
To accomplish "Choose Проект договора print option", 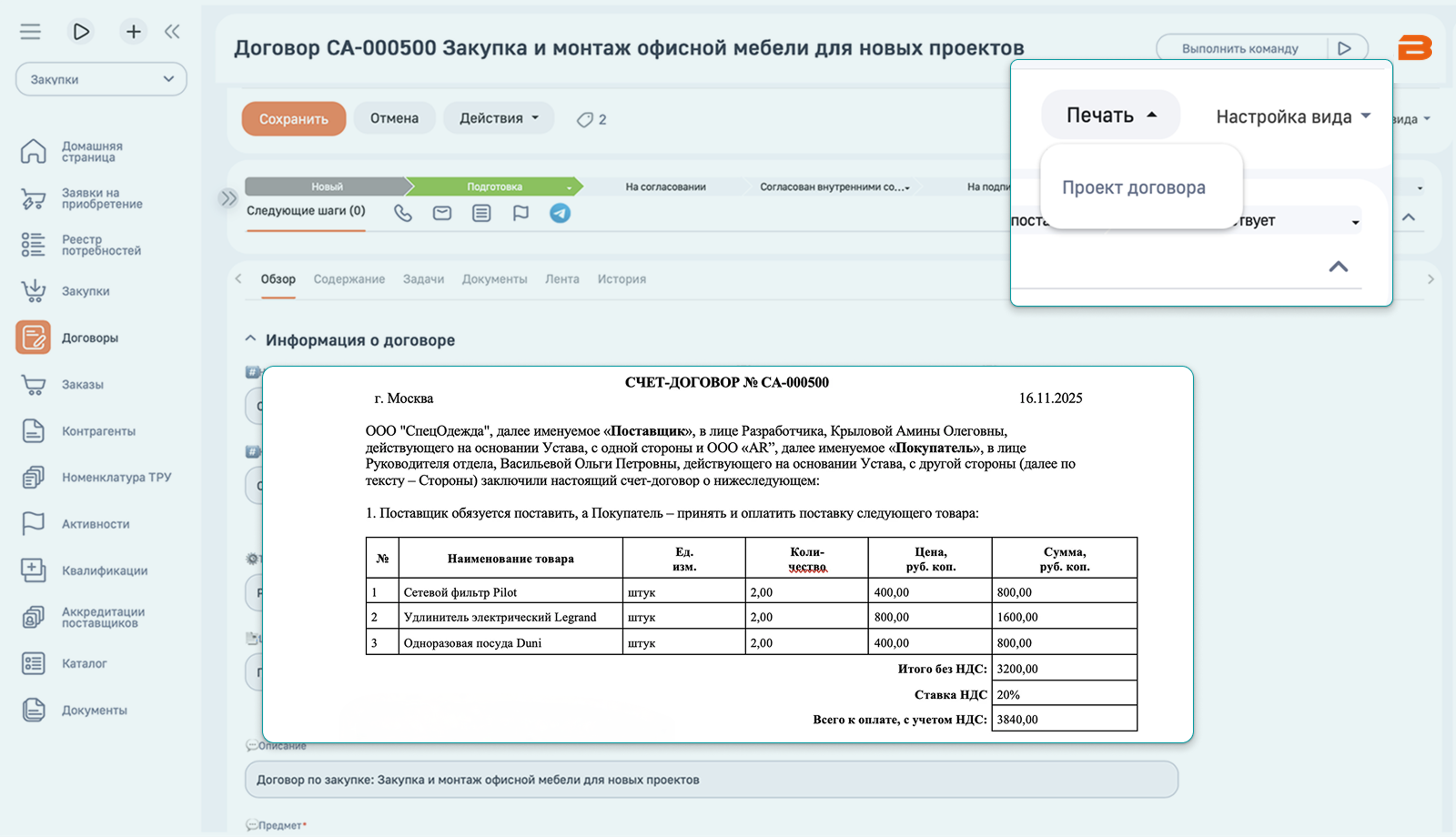I will point(1133,187).
